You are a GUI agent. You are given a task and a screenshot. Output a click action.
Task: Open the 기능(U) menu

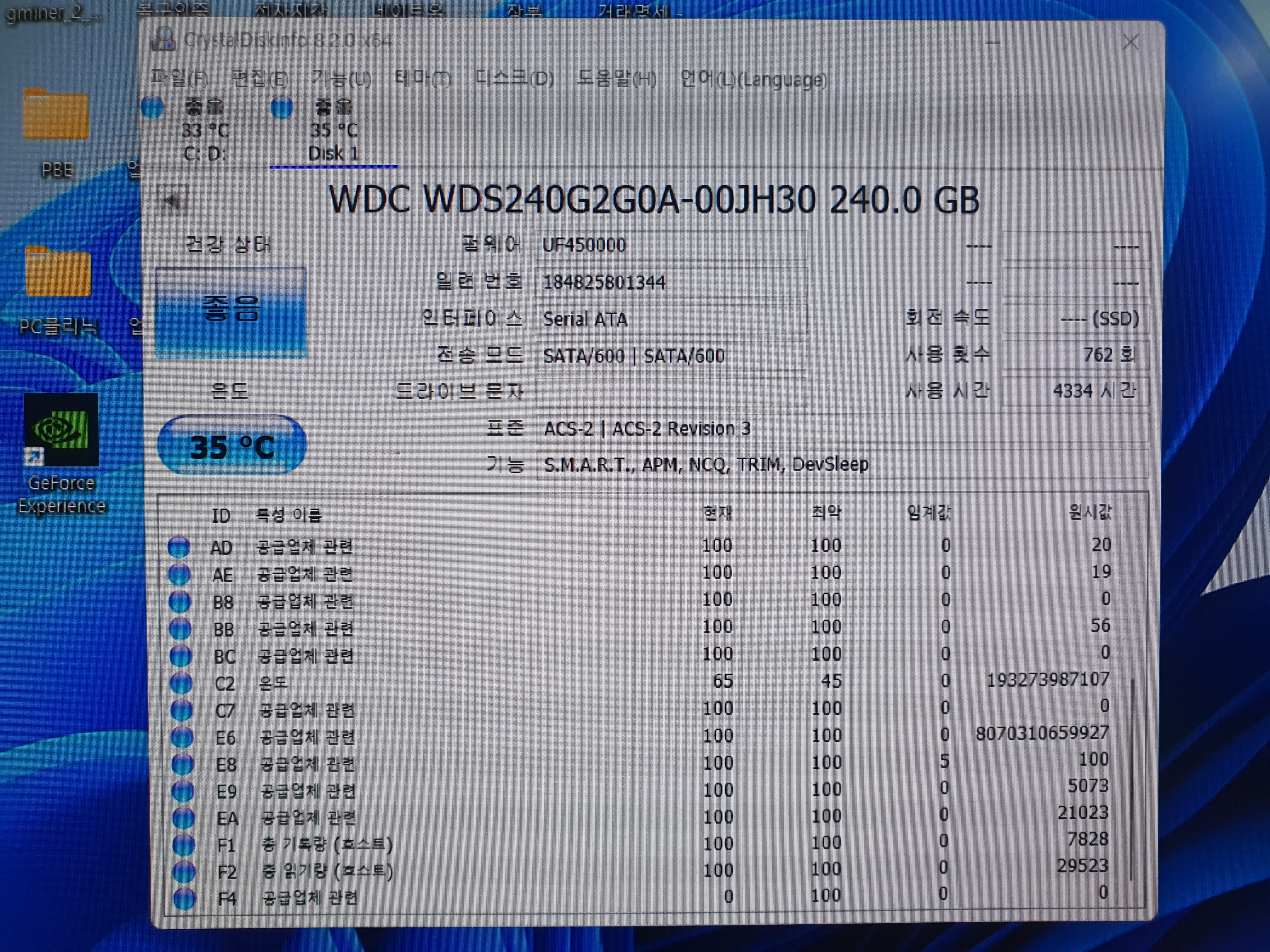coord(341,78)
